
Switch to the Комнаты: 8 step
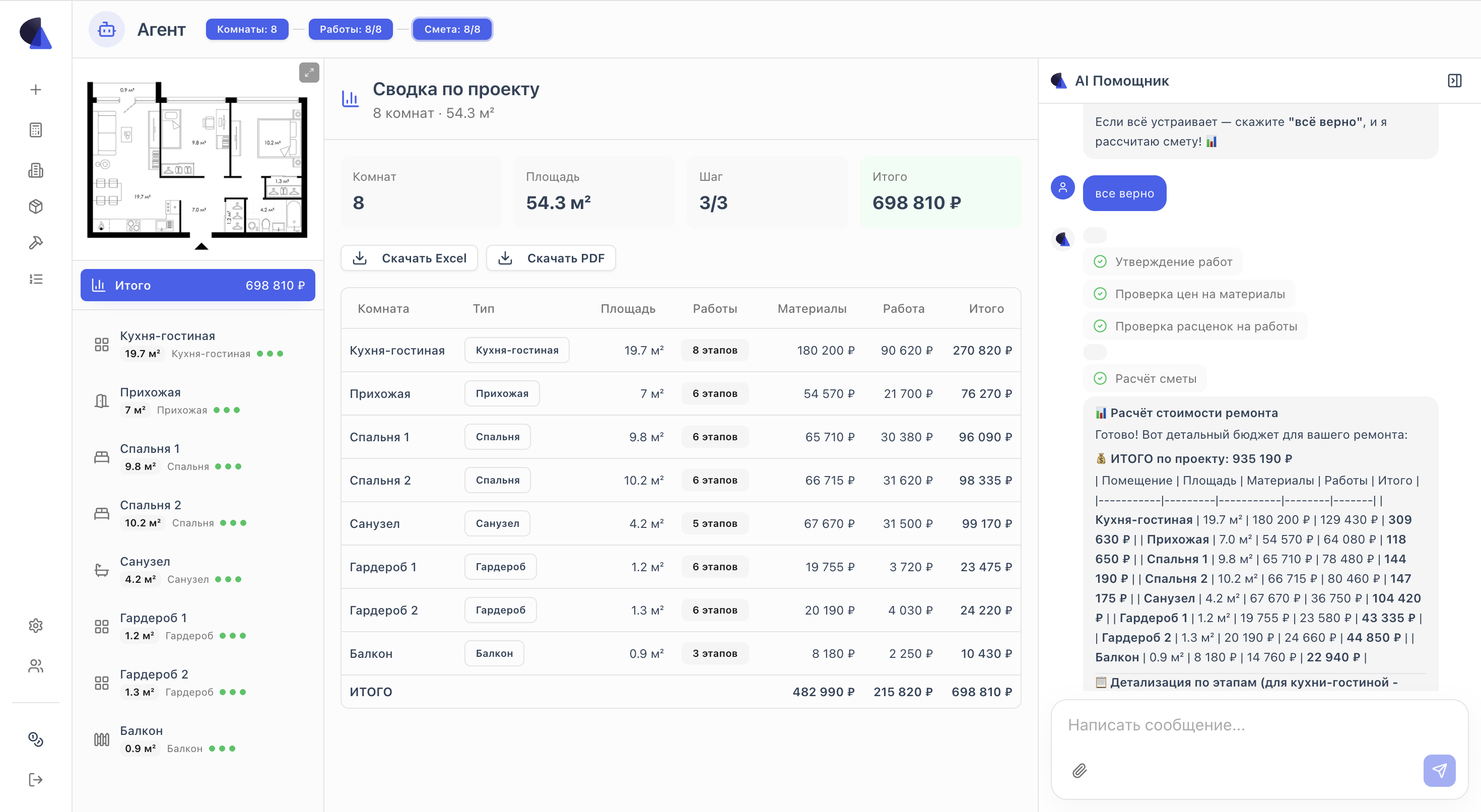point(247,29)
